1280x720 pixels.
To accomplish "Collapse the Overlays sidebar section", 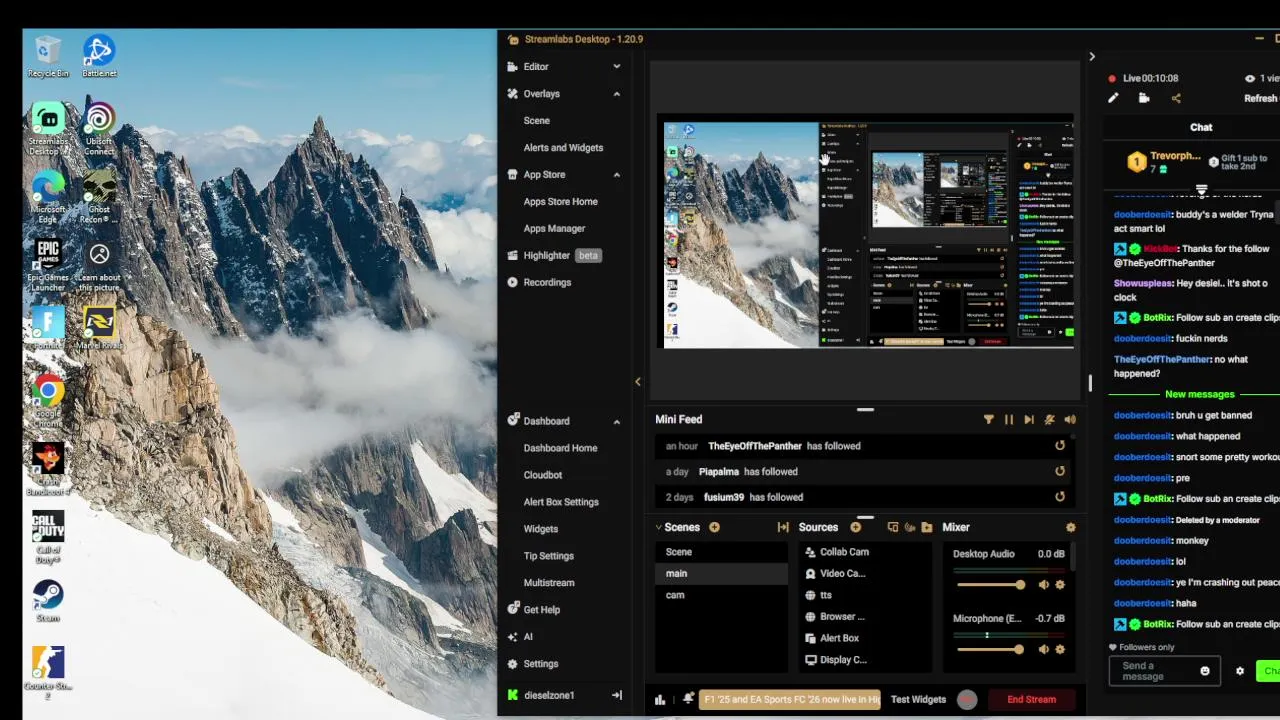I will click(x=616, y=94).
